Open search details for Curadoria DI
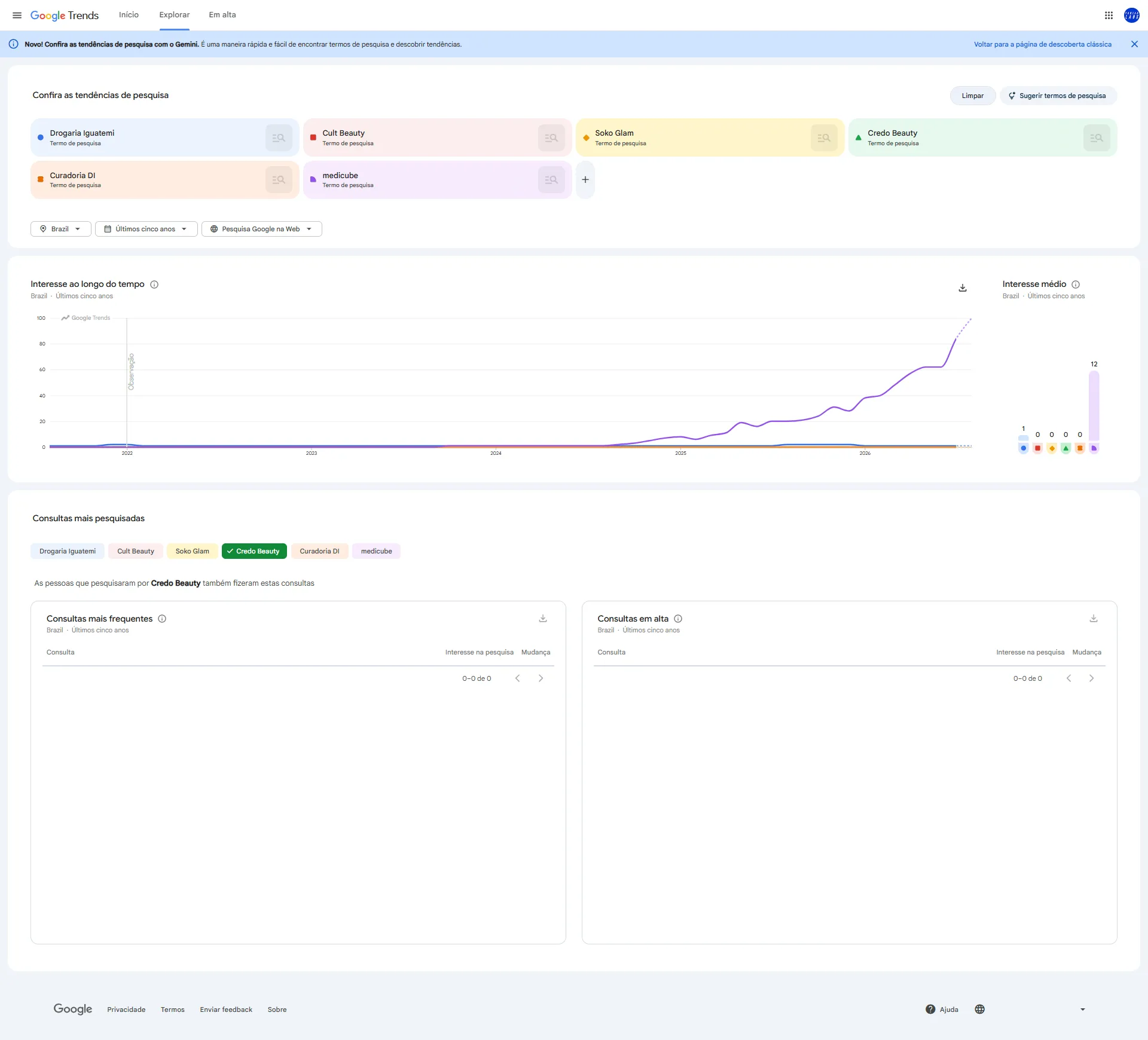1148x1040 pixels. click(x=279, y=180)
